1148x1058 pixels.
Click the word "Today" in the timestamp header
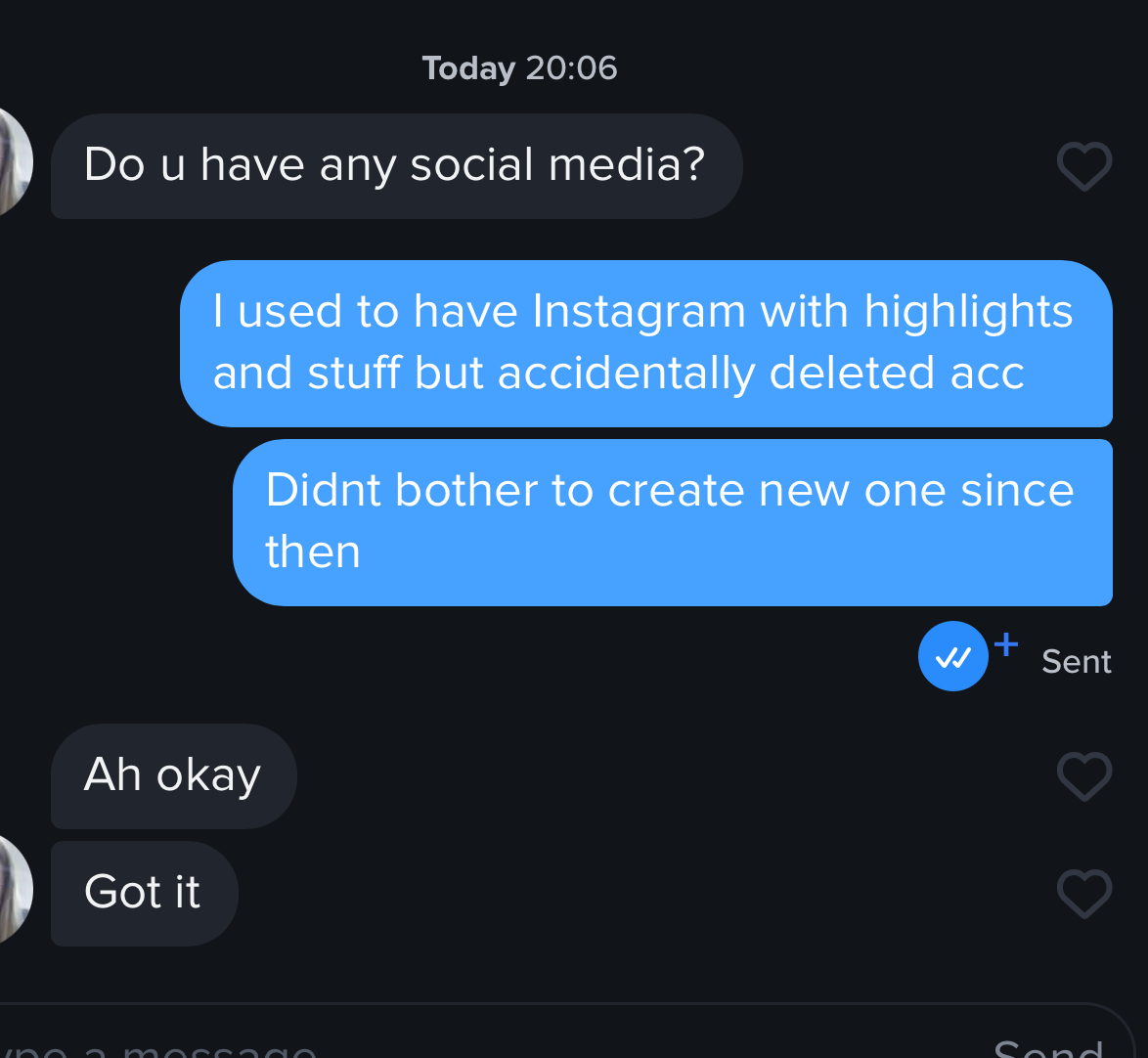pos(468,69)
